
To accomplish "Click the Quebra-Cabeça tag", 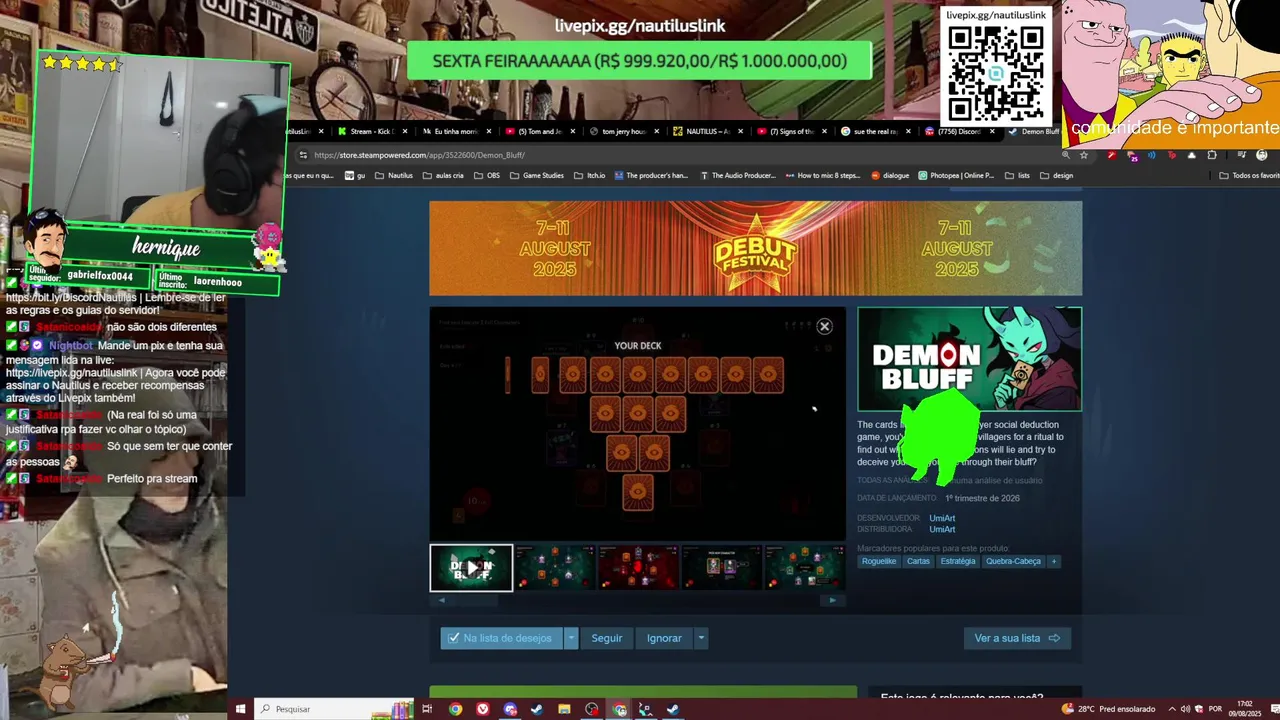I will pos(1013,561).
